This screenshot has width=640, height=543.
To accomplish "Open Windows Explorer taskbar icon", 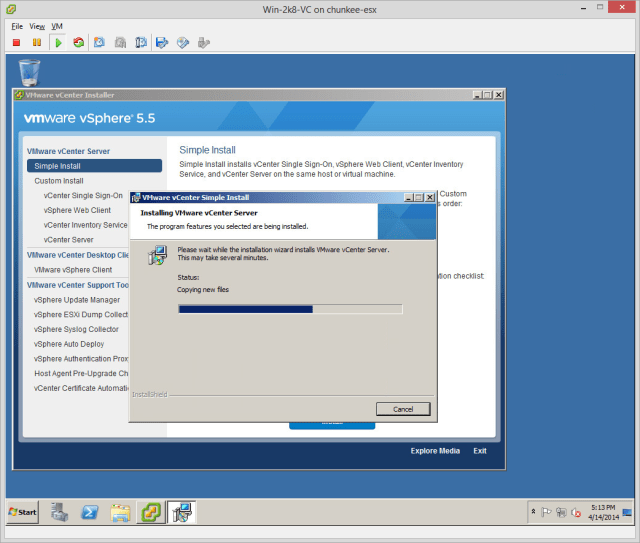I will pyautogui.click(x=120, y=512).
